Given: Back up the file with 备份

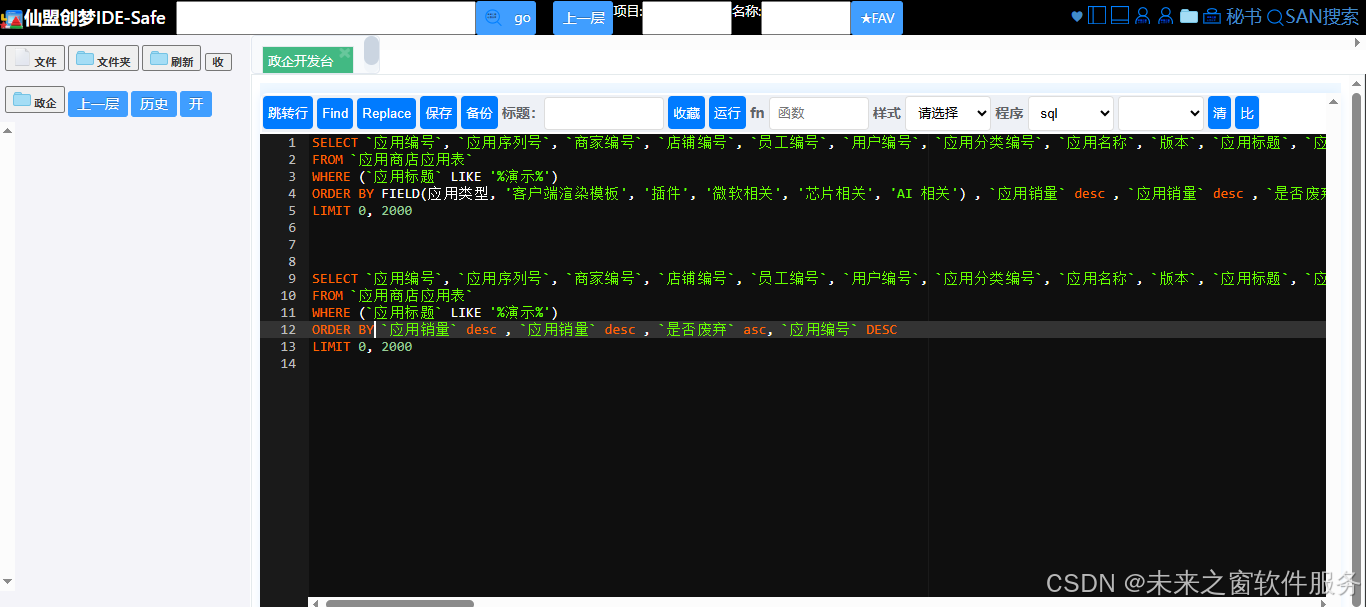Looking at the screenshot, I should tap(479, 113).
